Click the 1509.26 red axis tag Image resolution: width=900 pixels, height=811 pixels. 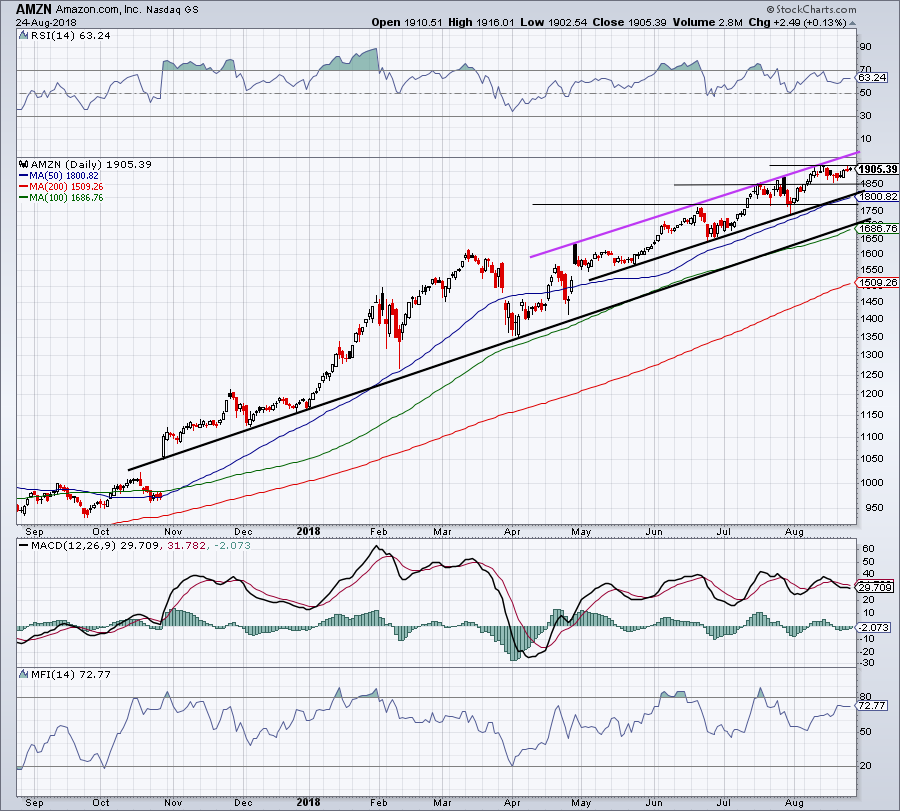878,282
